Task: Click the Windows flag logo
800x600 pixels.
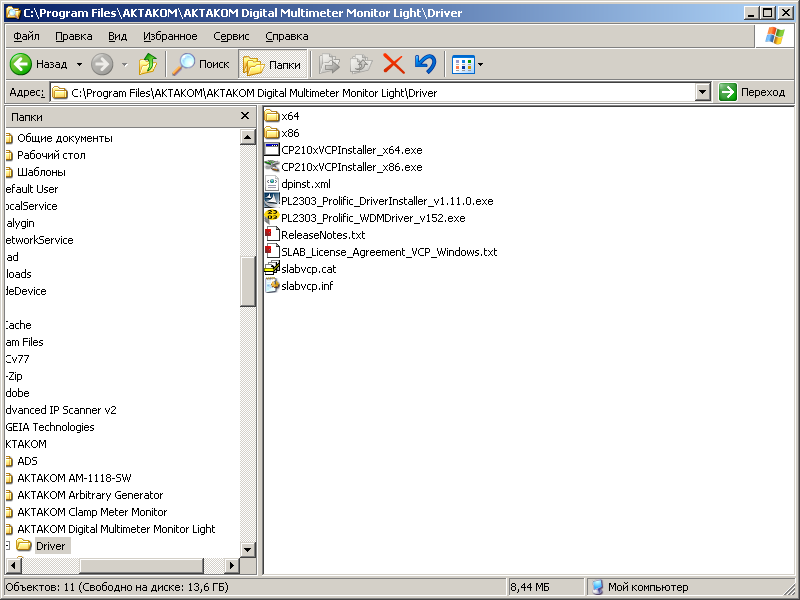Action: [774, 36]
